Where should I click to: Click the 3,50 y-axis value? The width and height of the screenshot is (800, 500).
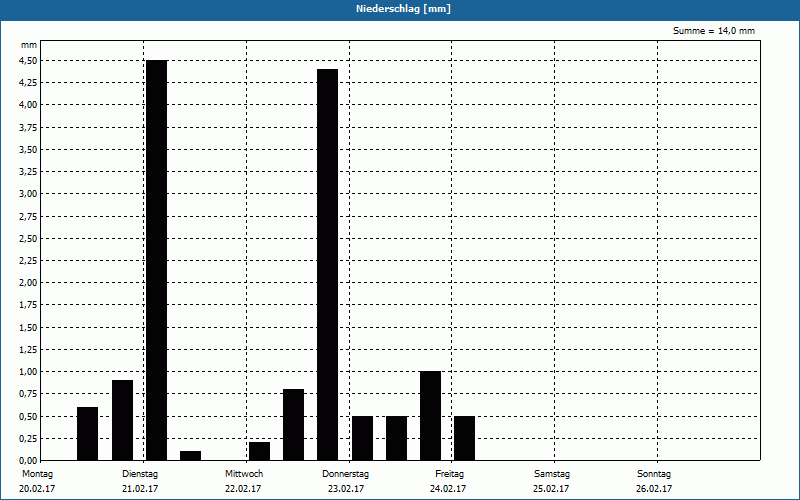click(x=28, y=149)
